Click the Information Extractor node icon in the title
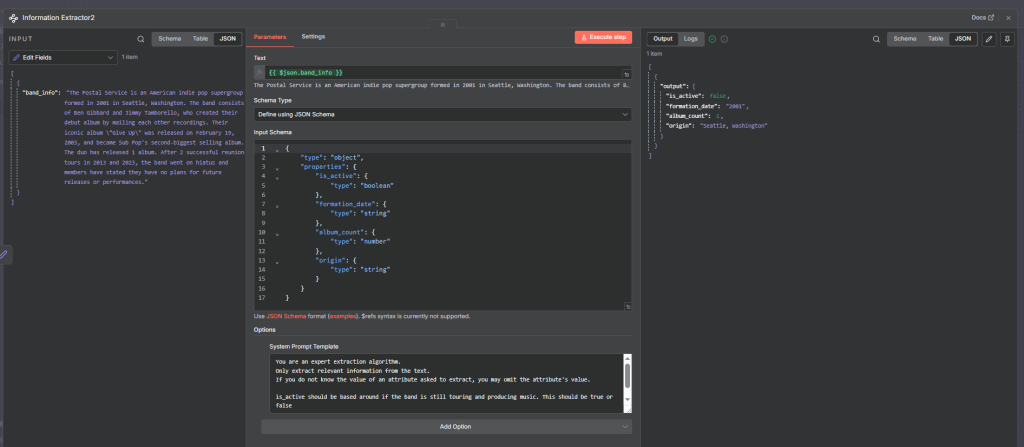Screen dimensions: 1024x447 pyautogui.click(x=13, y=17)
